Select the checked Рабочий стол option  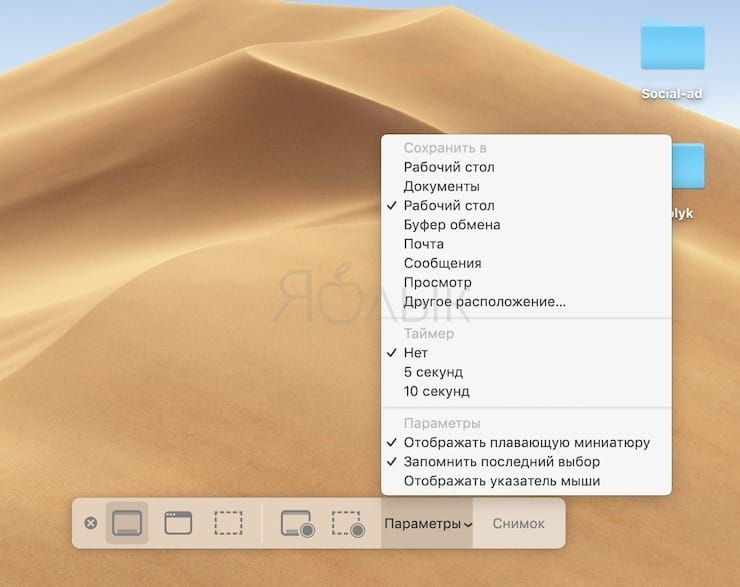[x=526, y=206]
